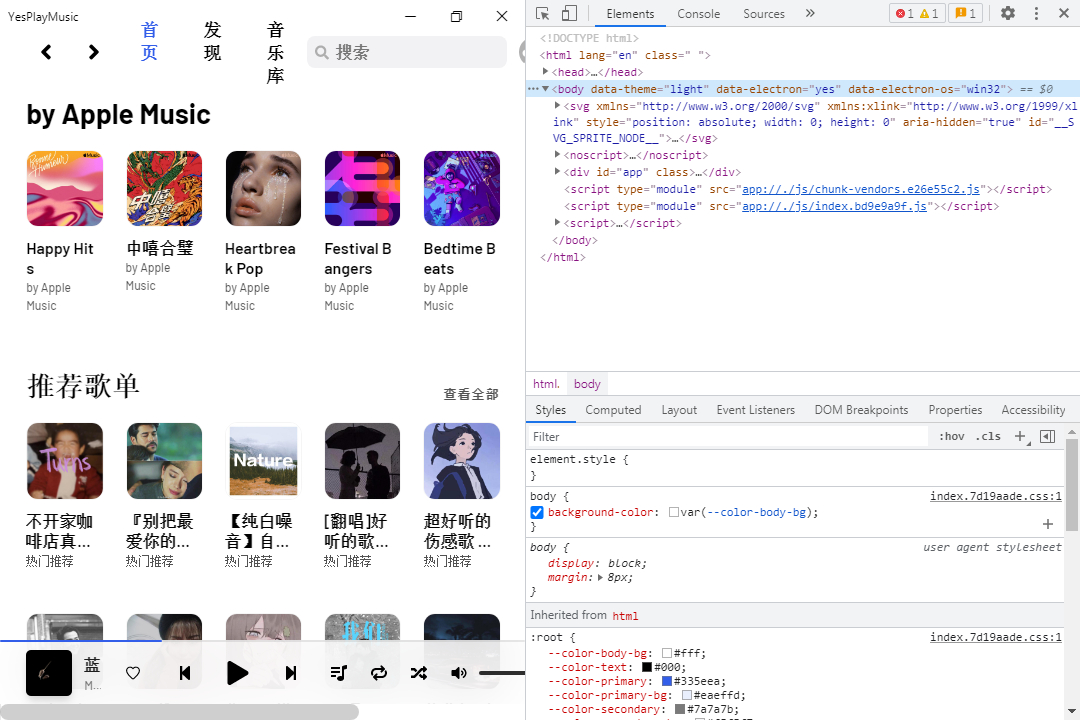
Task: Toggle the .cls class editor
Action: point(988,436)
